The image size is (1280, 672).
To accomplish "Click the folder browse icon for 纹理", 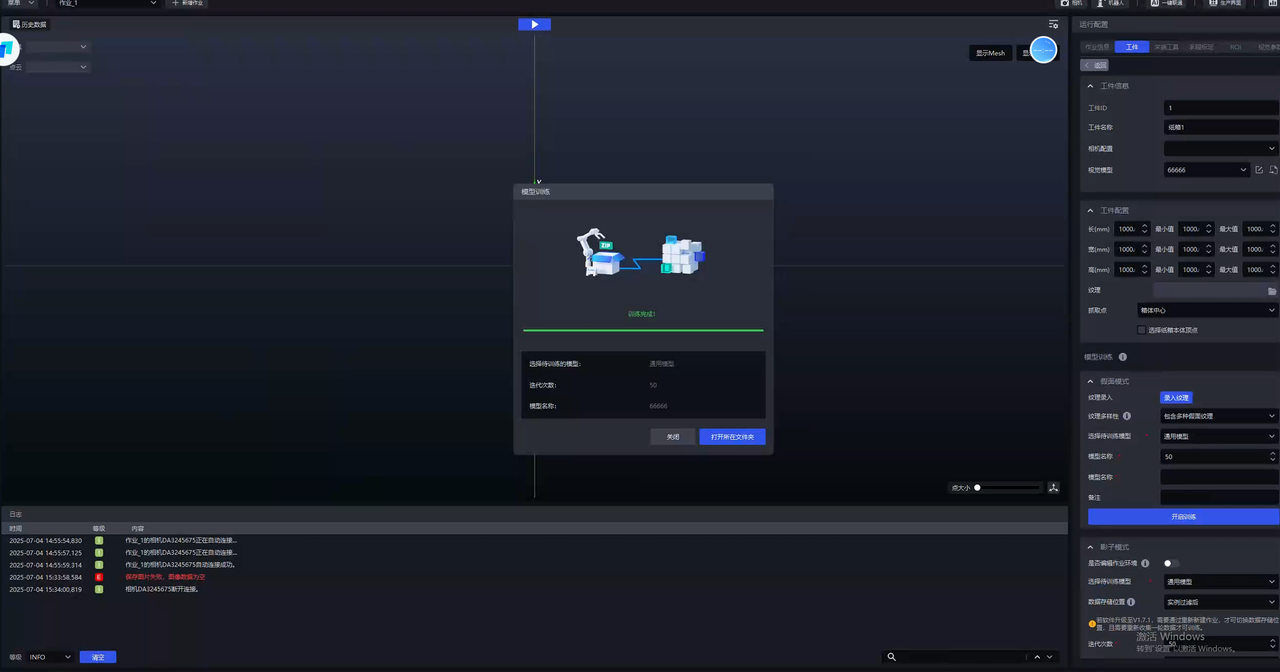I will click(x=1272, y=291).
